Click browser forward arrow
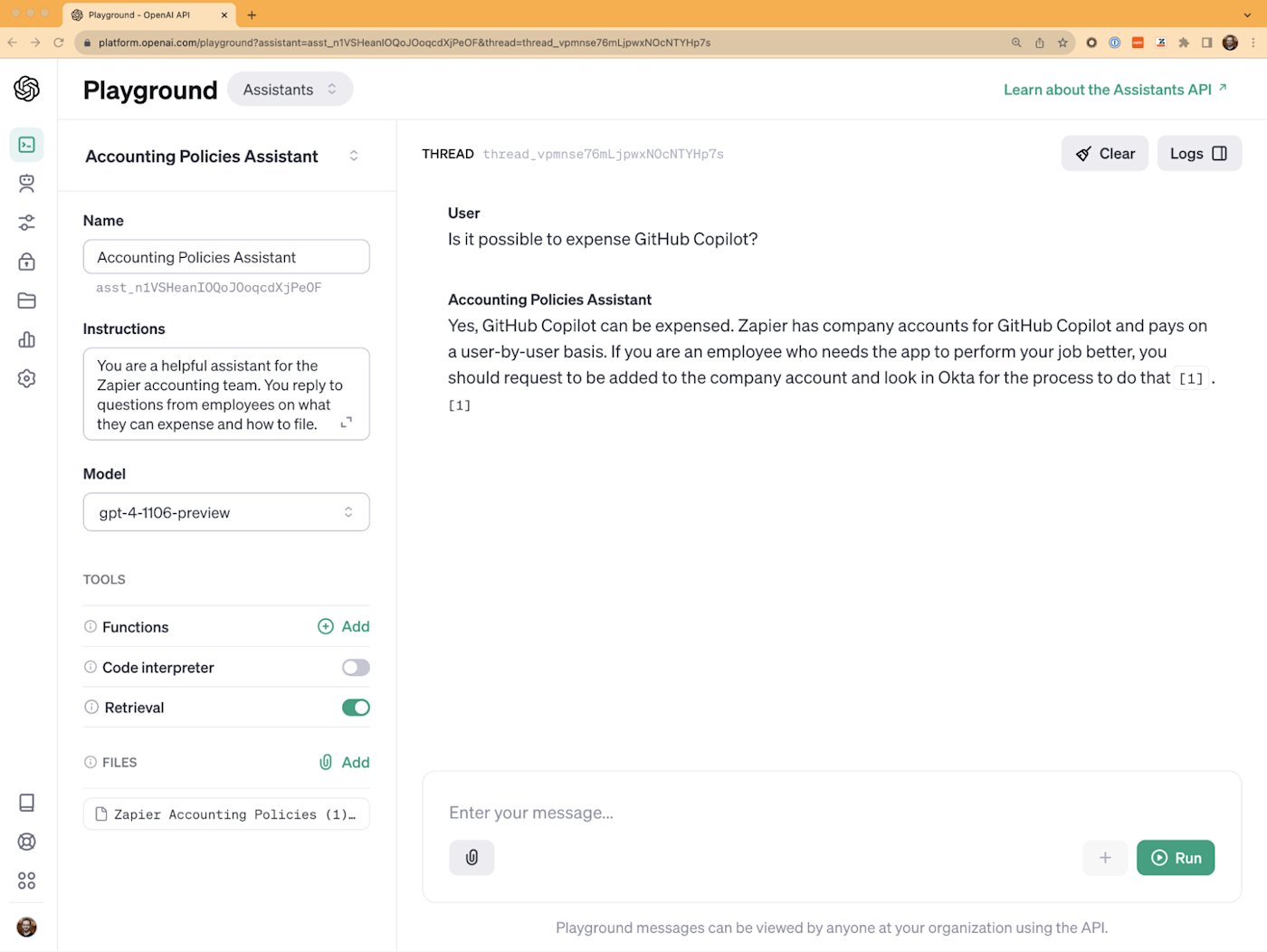This screenshot has width=1267, height=952. 35,43
